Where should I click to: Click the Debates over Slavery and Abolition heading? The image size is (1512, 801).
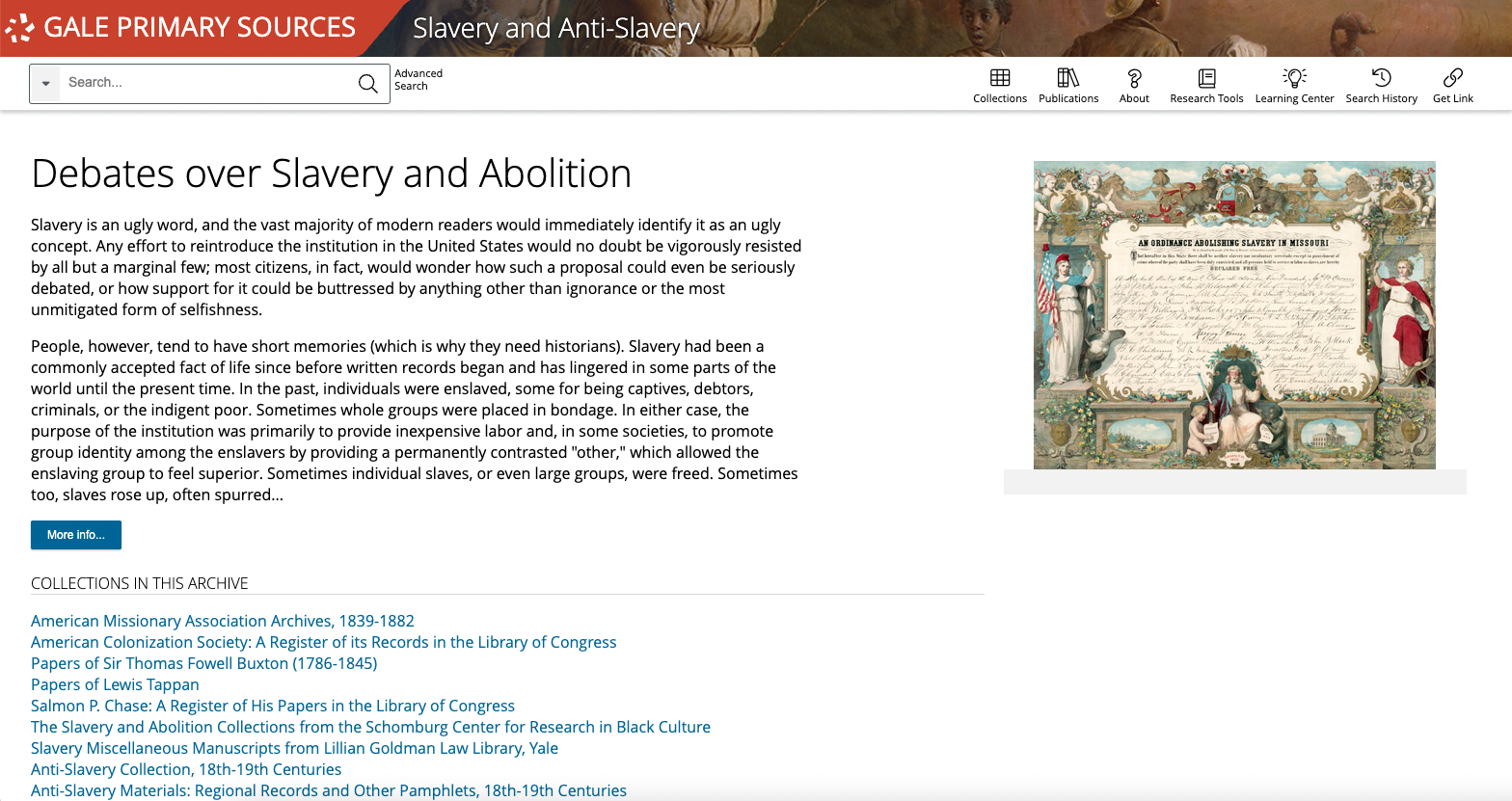click(331, 174)
